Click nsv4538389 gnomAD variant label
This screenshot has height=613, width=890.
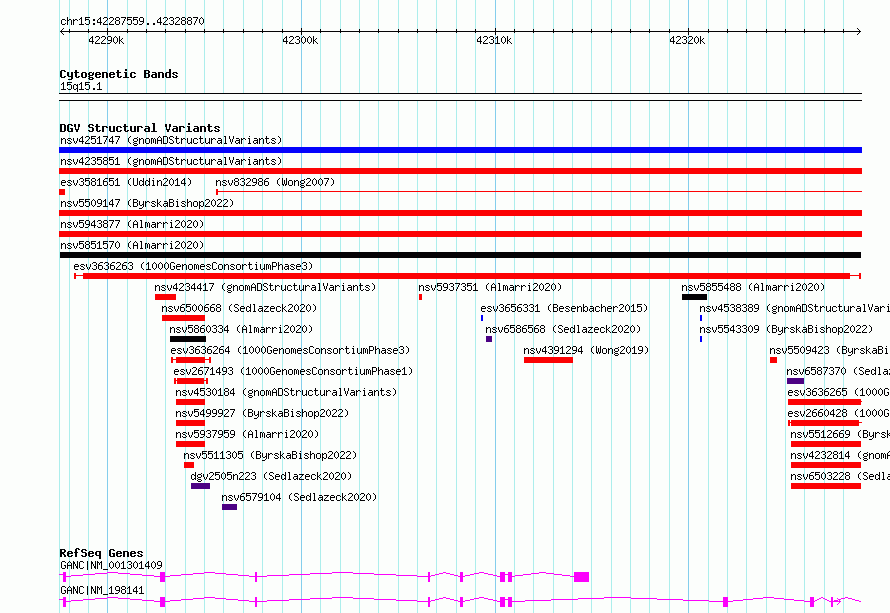pyautogui.click(x=795, y=308)
